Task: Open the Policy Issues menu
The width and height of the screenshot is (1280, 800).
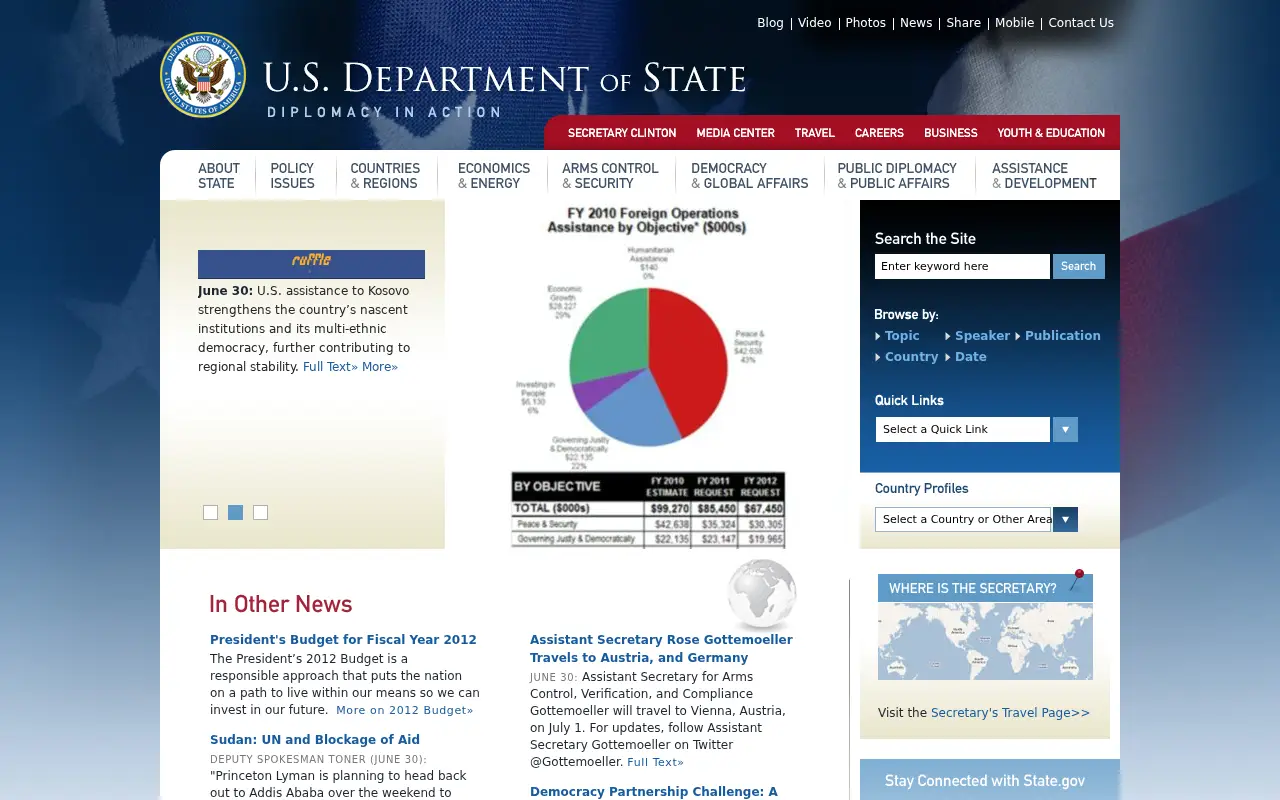Action: 292,176
